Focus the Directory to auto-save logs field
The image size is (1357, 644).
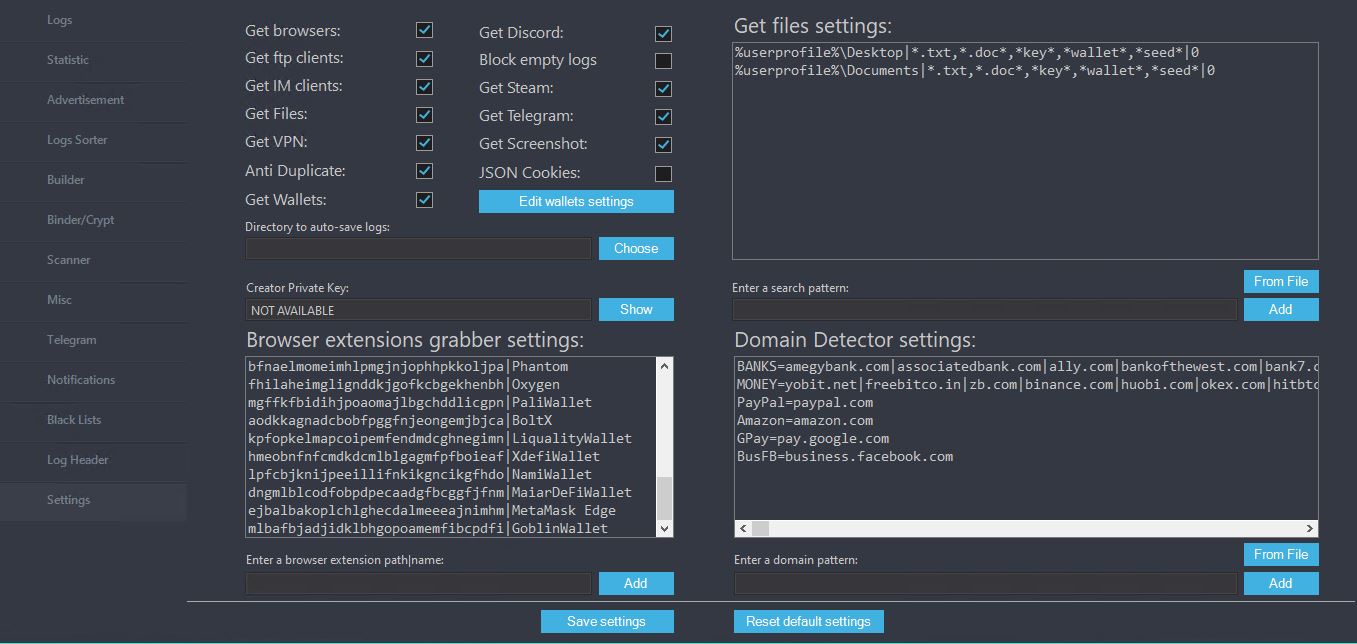click(x=418, y=248)
